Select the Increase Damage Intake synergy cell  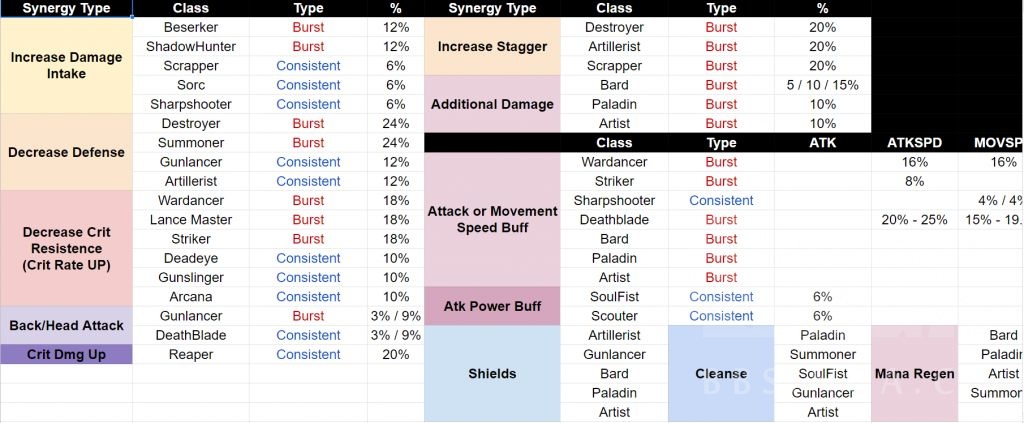click(x=66, y=66)
